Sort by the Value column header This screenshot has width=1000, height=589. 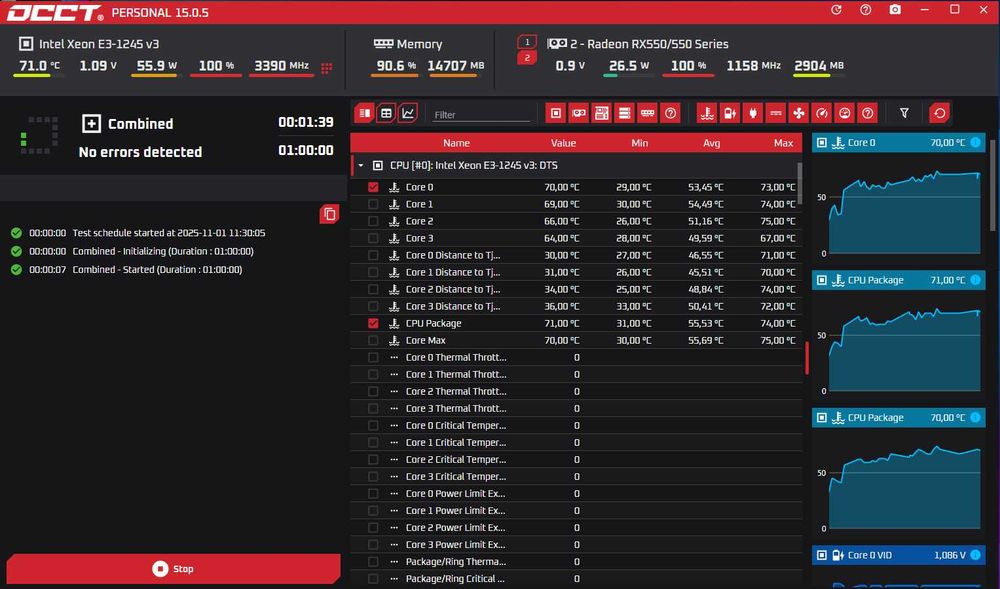pyautogui.click(x=563, y=143)
